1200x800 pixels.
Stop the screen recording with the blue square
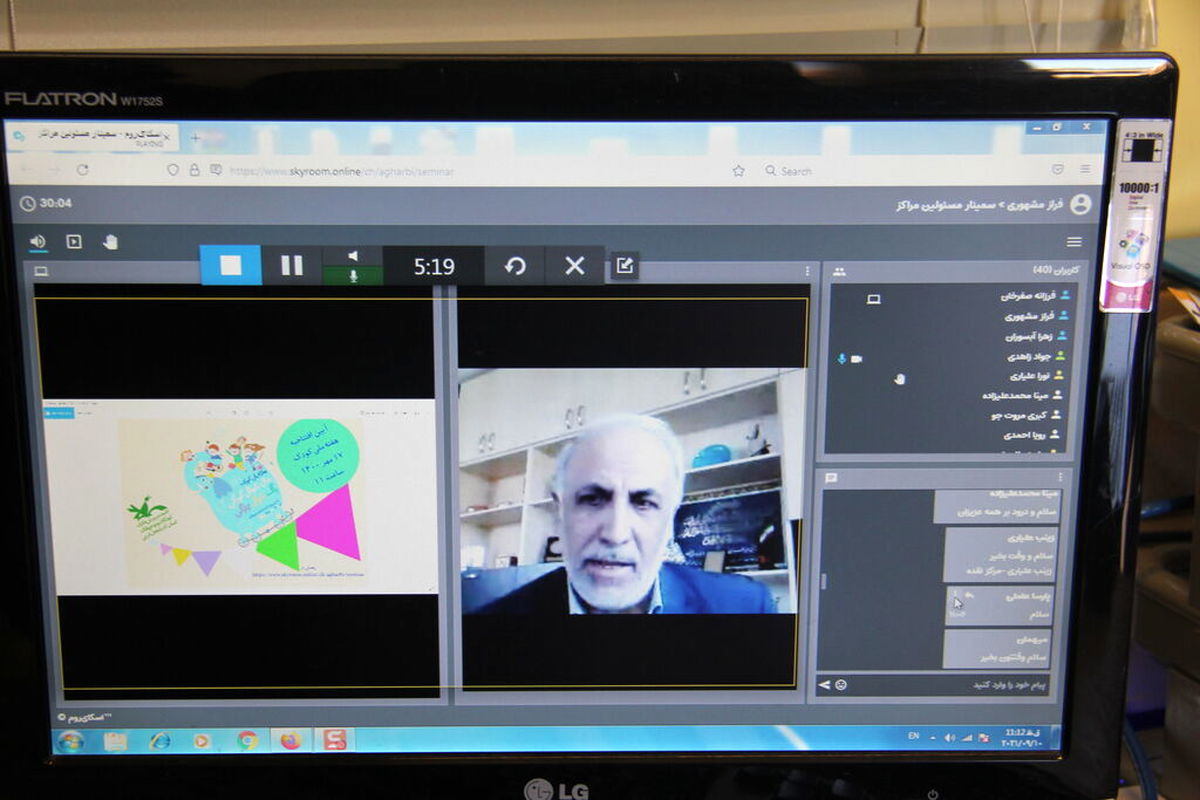coord(231,265)
